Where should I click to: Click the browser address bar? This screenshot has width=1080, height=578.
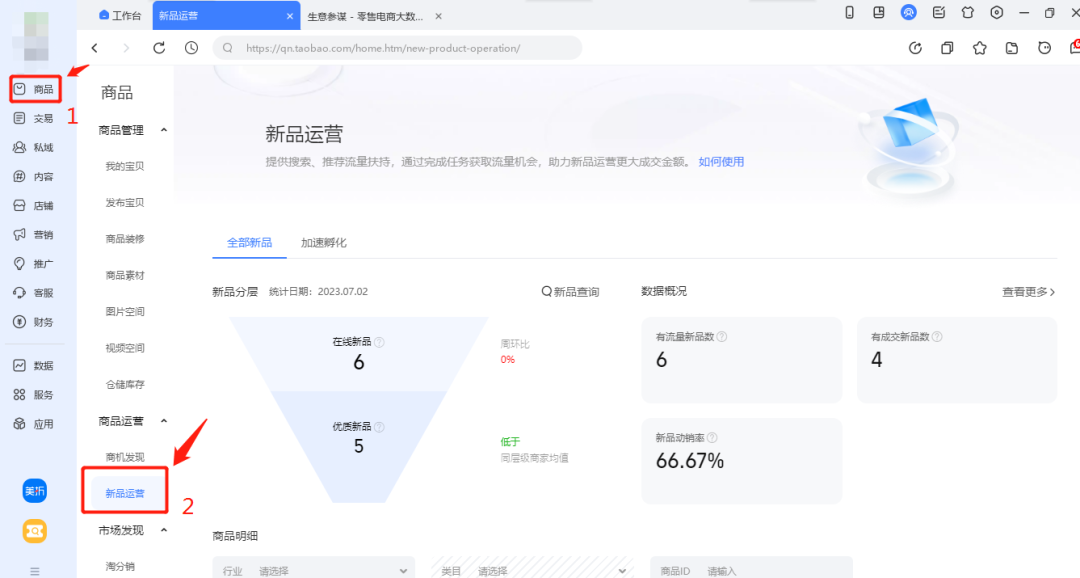[397, 48]
